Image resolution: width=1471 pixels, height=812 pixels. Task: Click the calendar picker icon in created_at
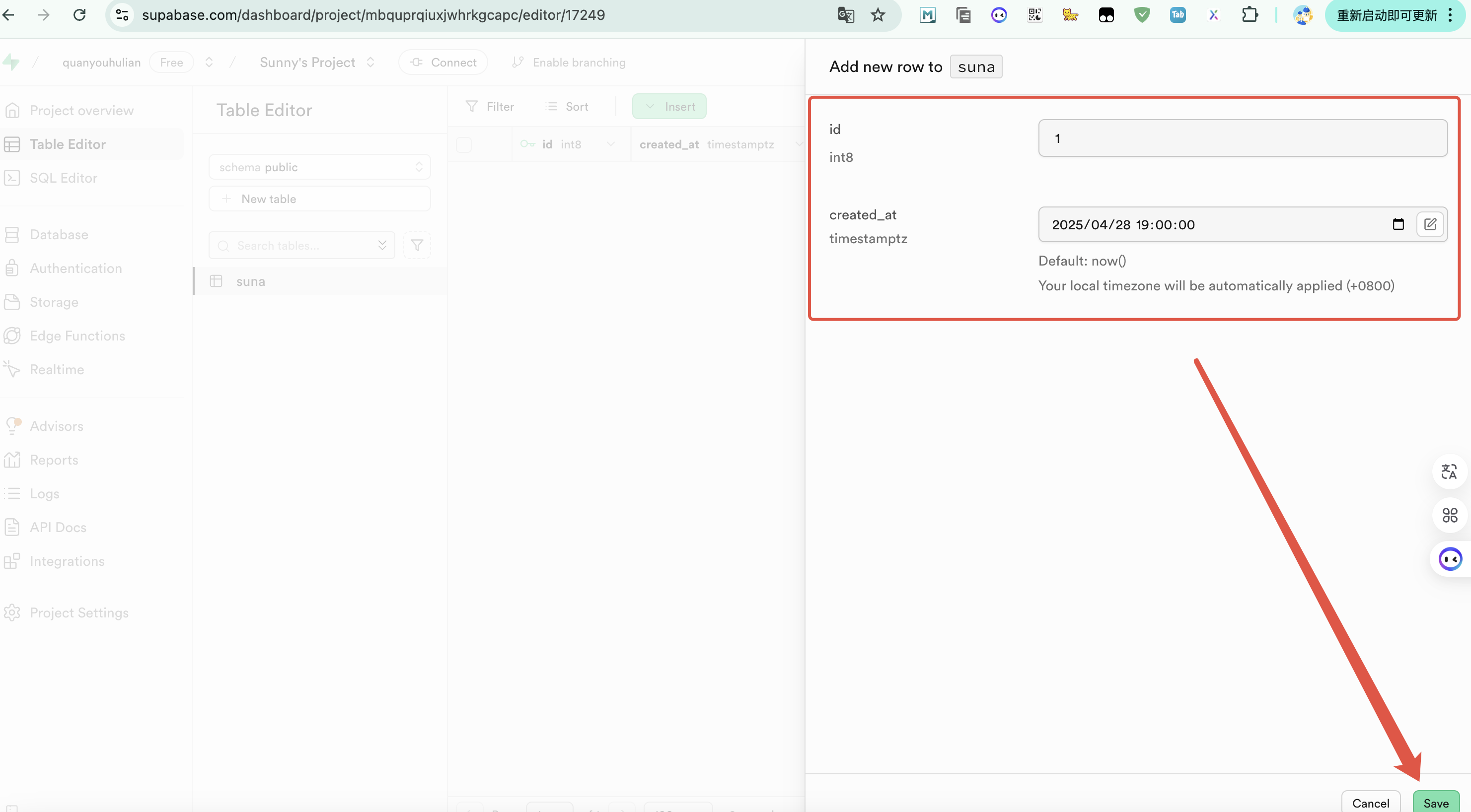point(1397,224)
